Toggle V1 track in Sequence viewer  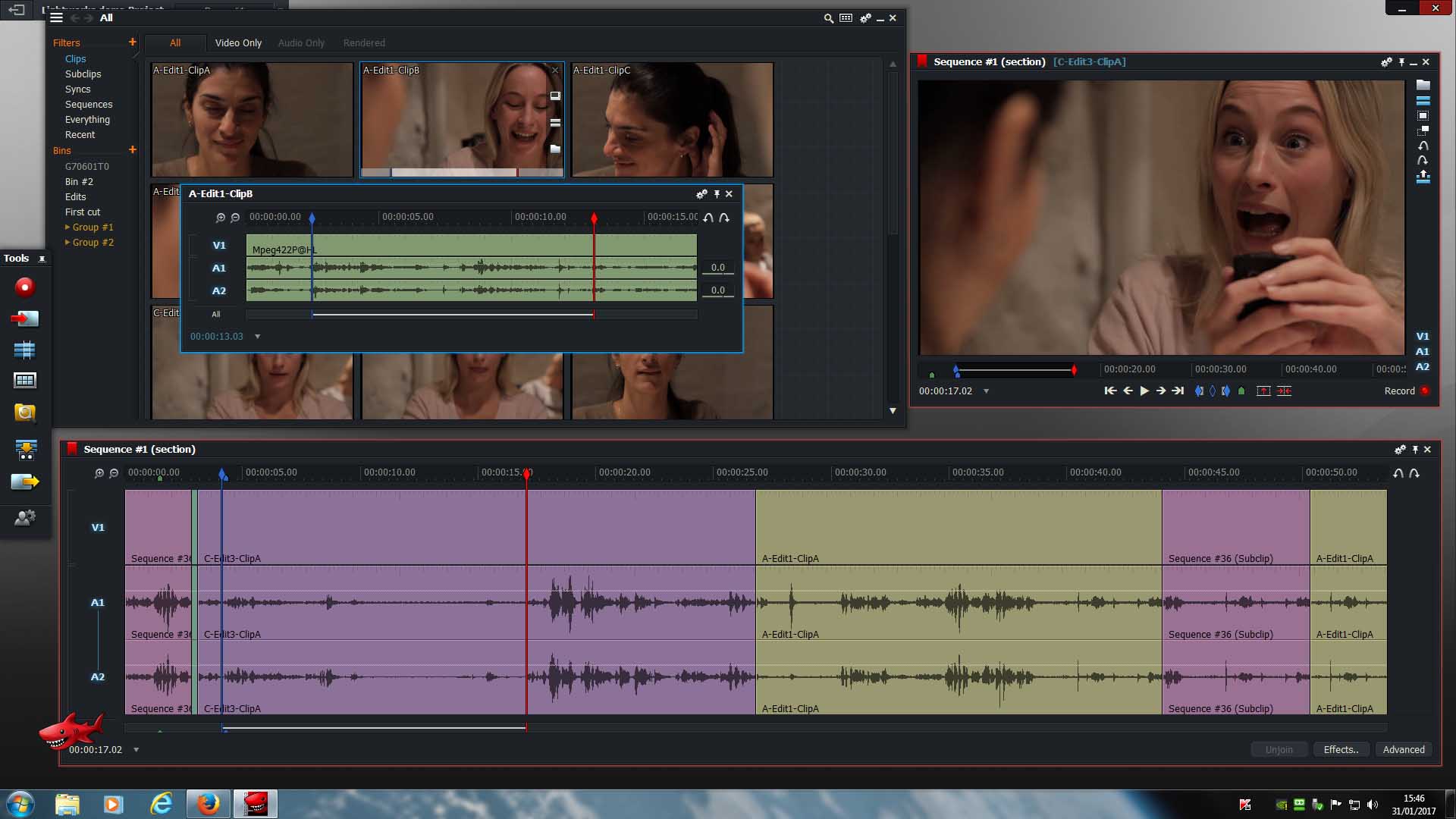pyautogui.click(x=1423, y=337)
